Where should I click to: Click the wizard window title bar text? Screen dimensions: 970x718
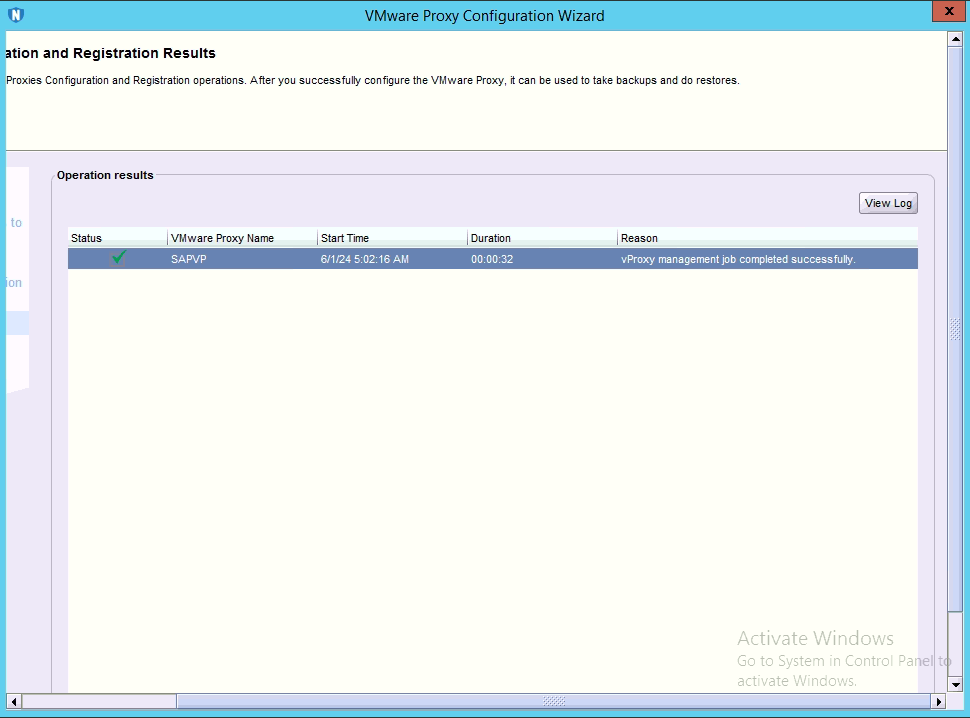484,15
